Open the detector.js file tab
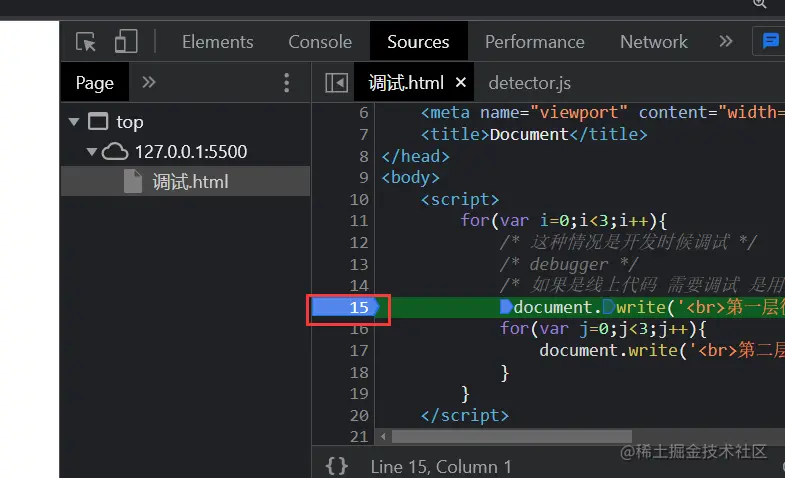 tap(529, 83)
